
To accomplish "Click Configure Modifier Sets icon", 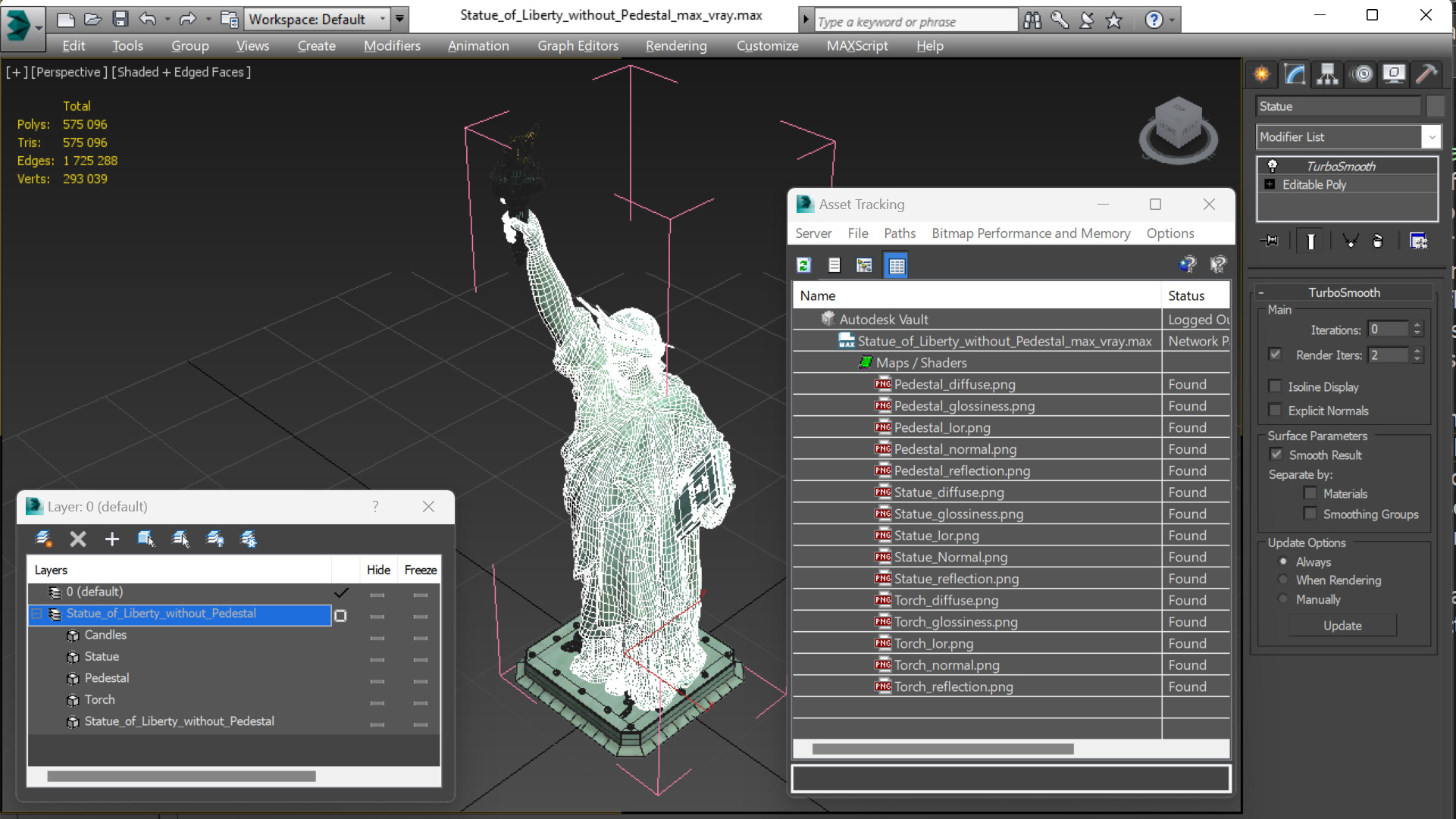I will coord(1418,241).
